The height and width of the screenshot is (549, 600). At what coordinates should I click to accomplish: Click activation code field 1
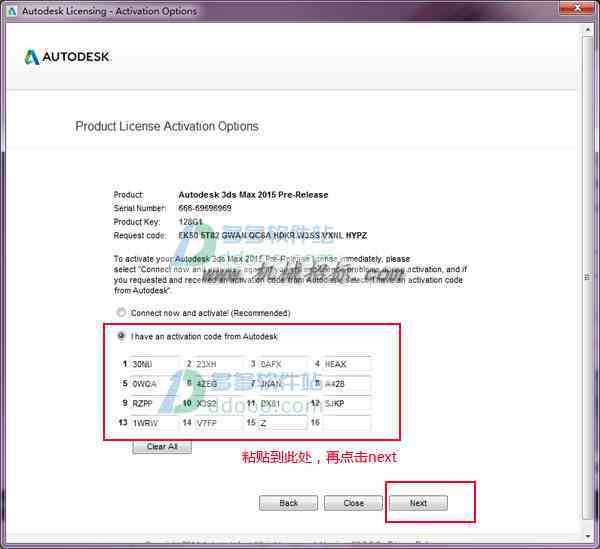(x=154, y=364)
